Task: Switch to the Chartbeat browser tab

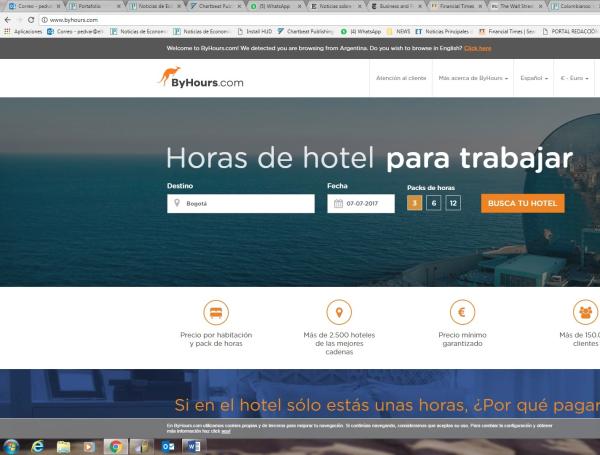Action: click(215, 6)
